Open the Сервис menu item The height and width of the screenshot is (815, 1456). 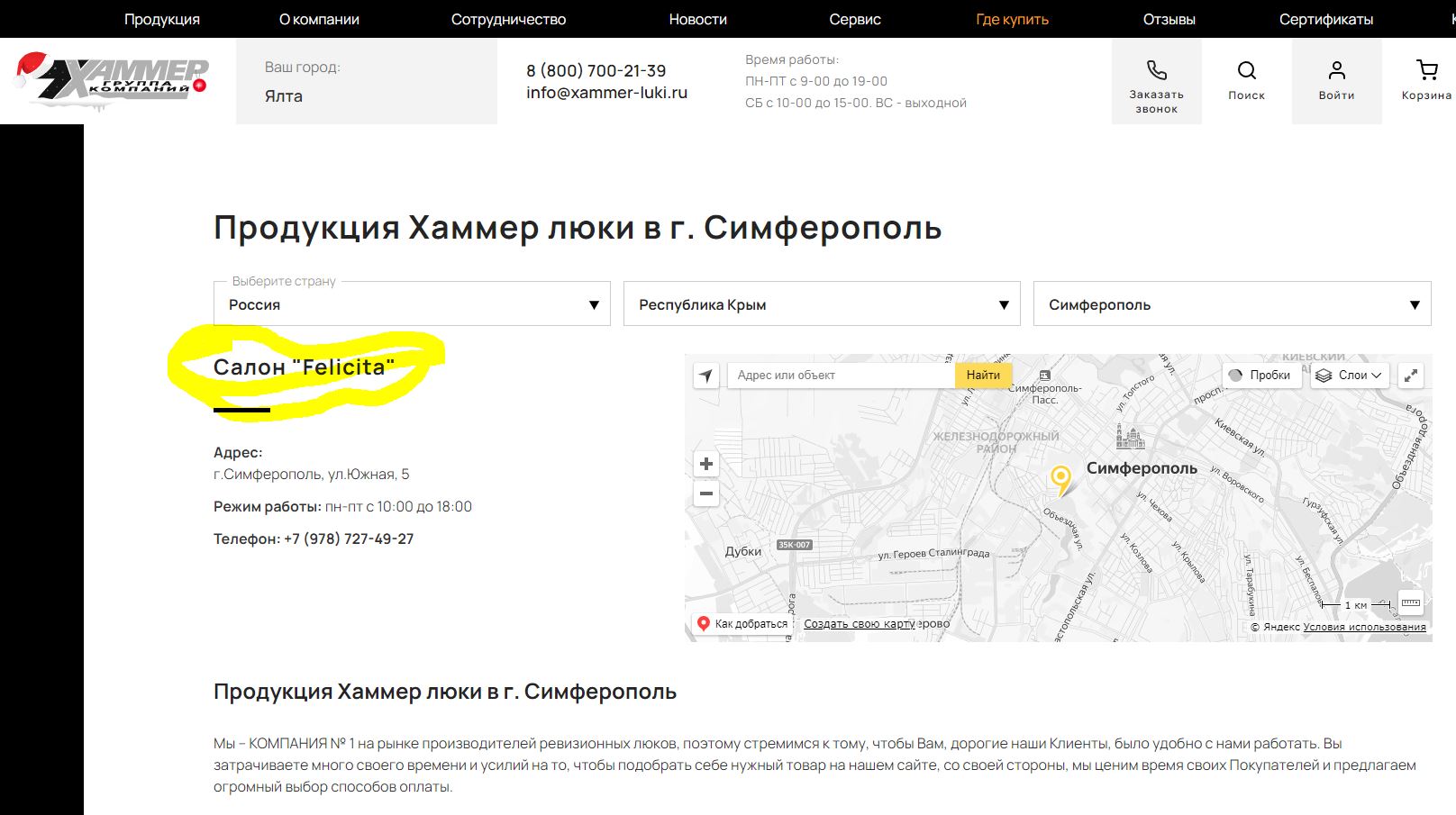[x=855, y=19]
